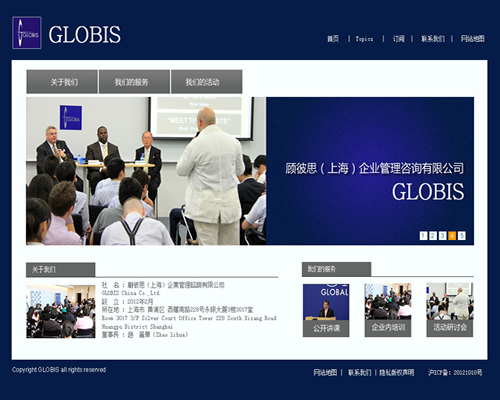Click the GLOBIS logo icon in header

(x=27, y=33)
